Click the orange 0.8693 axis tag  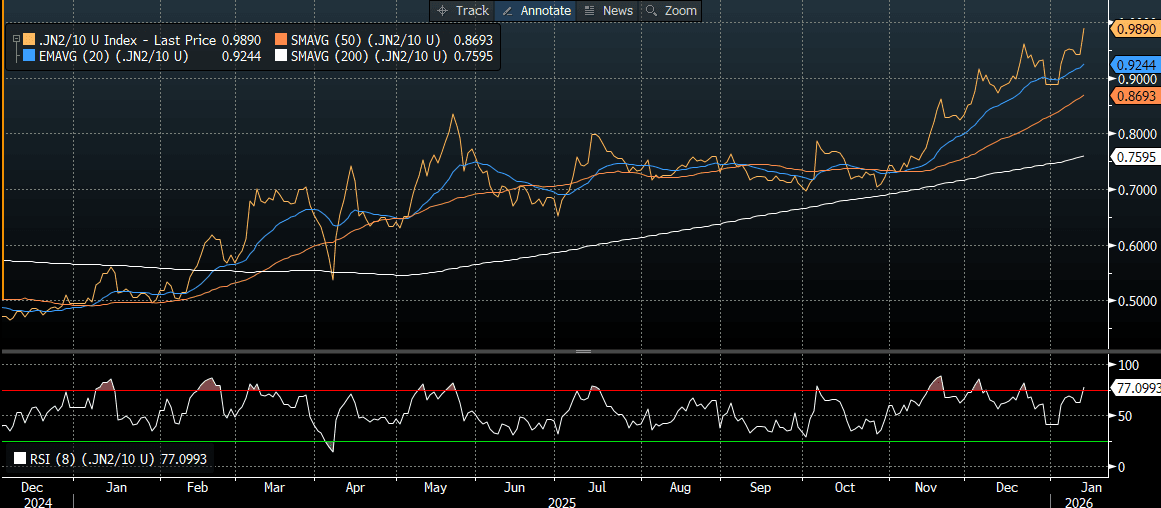point(1137,95)
